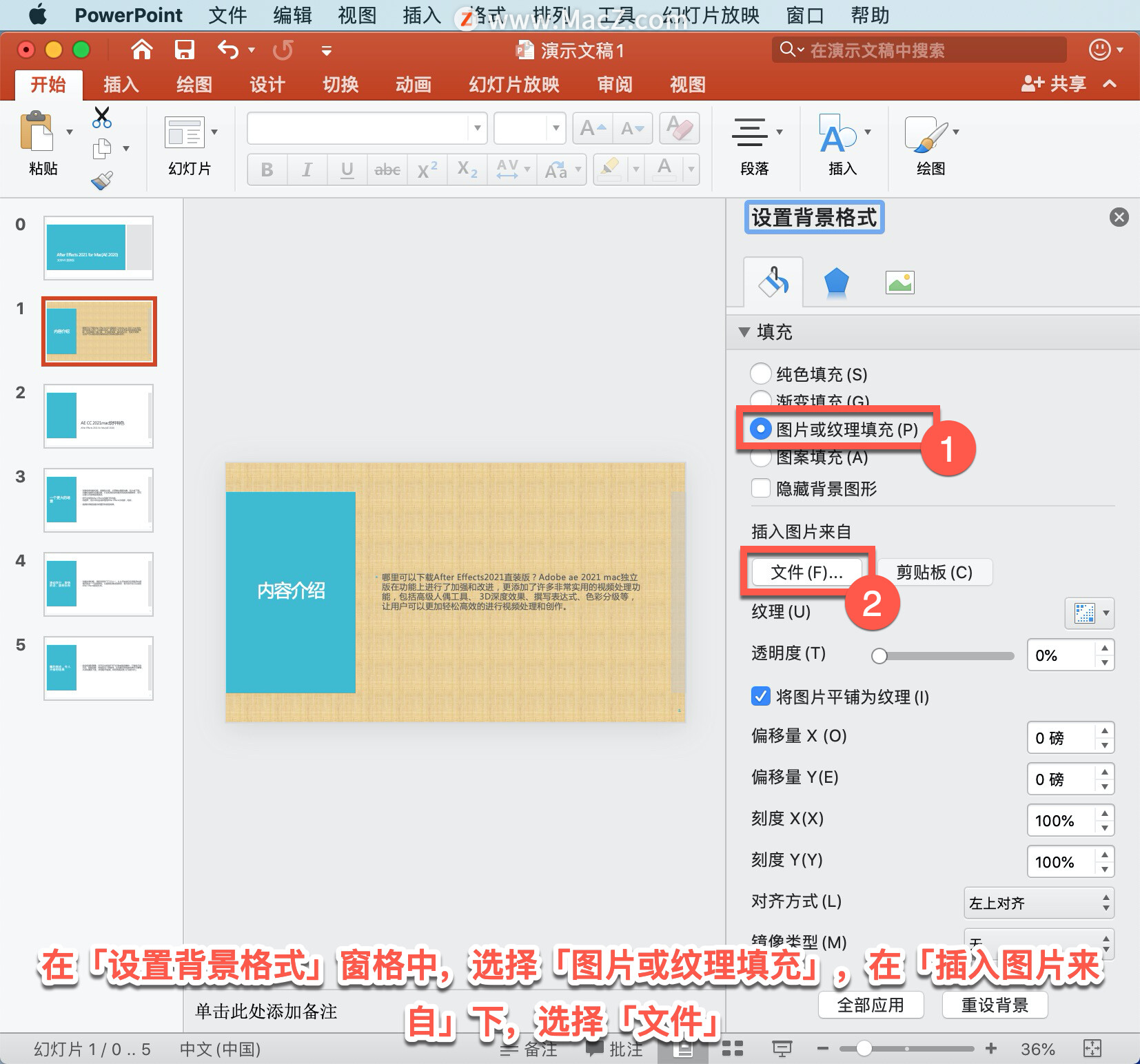This screenshot has height=1064, width=1140.
Task: Apply Underline formatting
Action: click(347, 170)
